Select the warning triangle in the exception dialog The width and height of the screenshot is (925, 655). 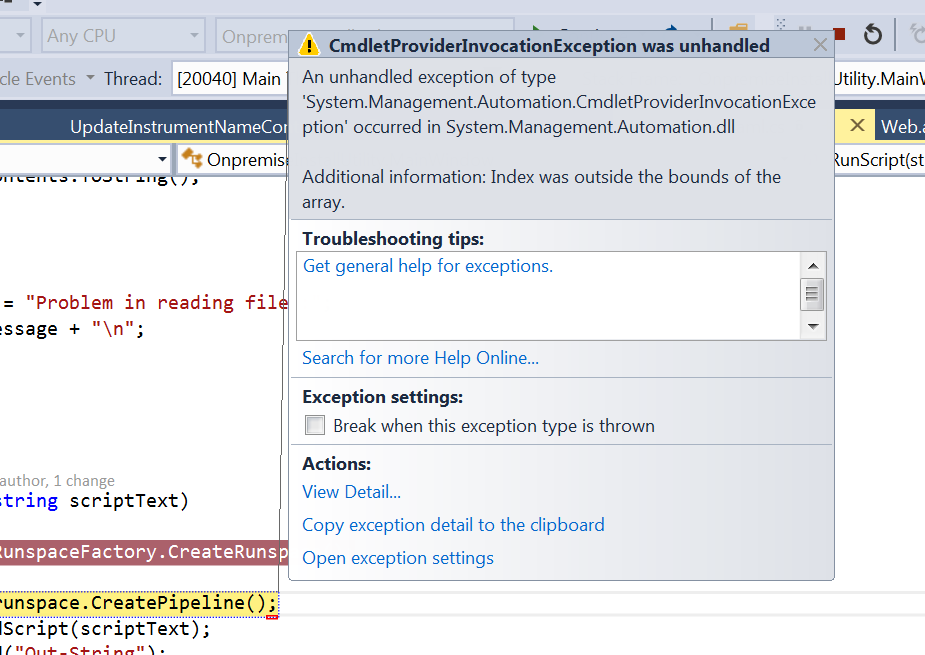point(310,45)
